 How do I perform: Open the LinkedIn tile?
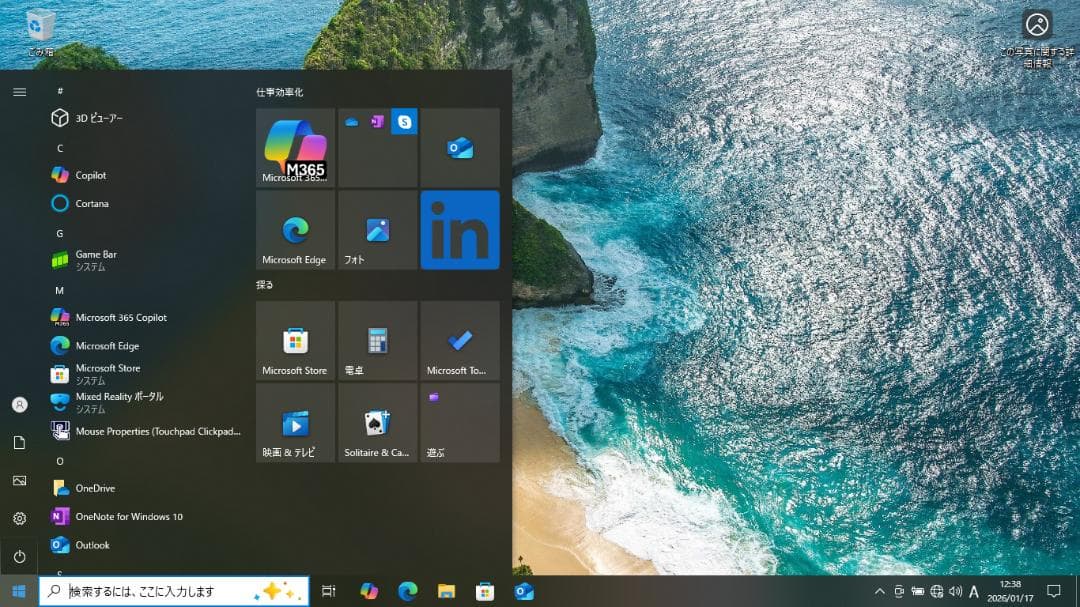(x=459, y=229)
